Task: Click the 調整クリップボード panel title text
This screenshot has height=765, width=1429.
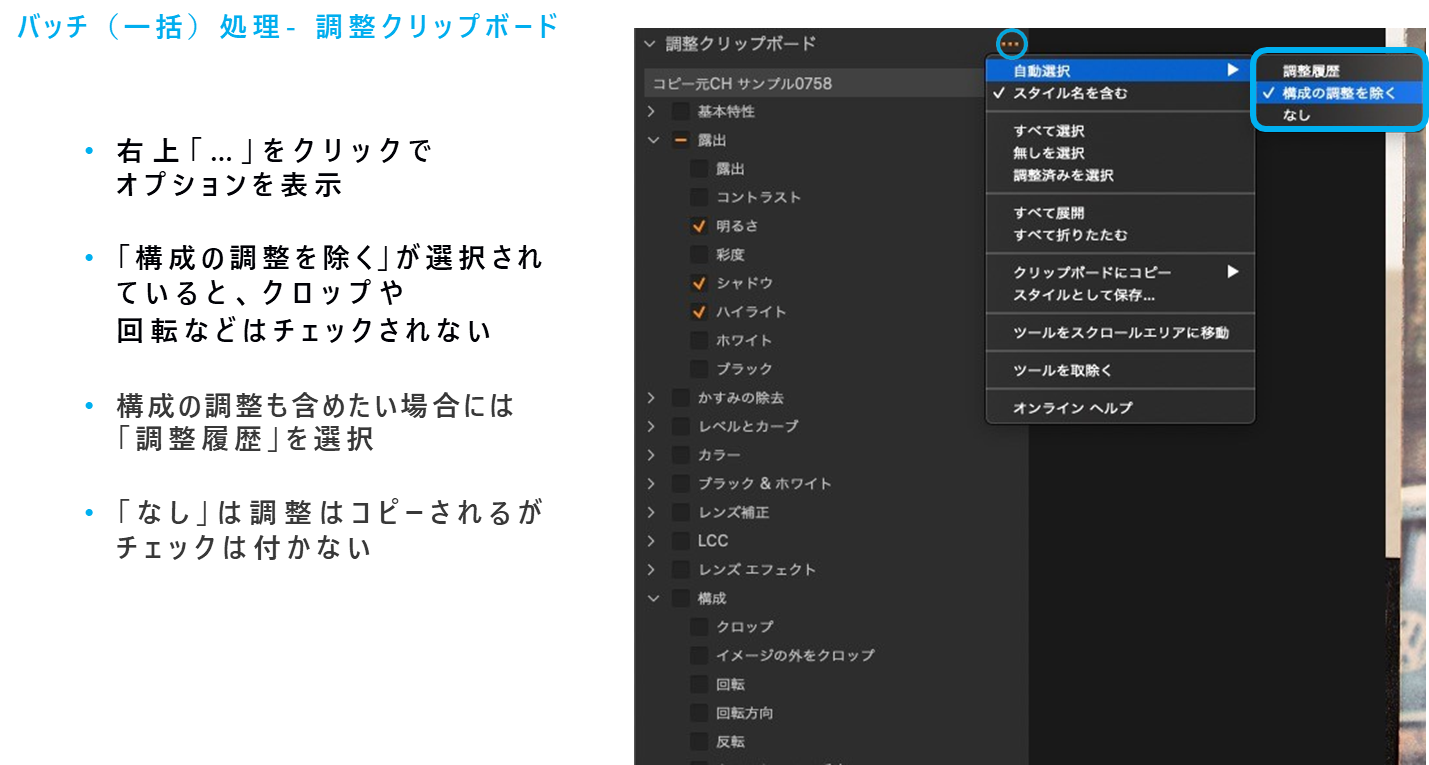Action: [741, 43]
